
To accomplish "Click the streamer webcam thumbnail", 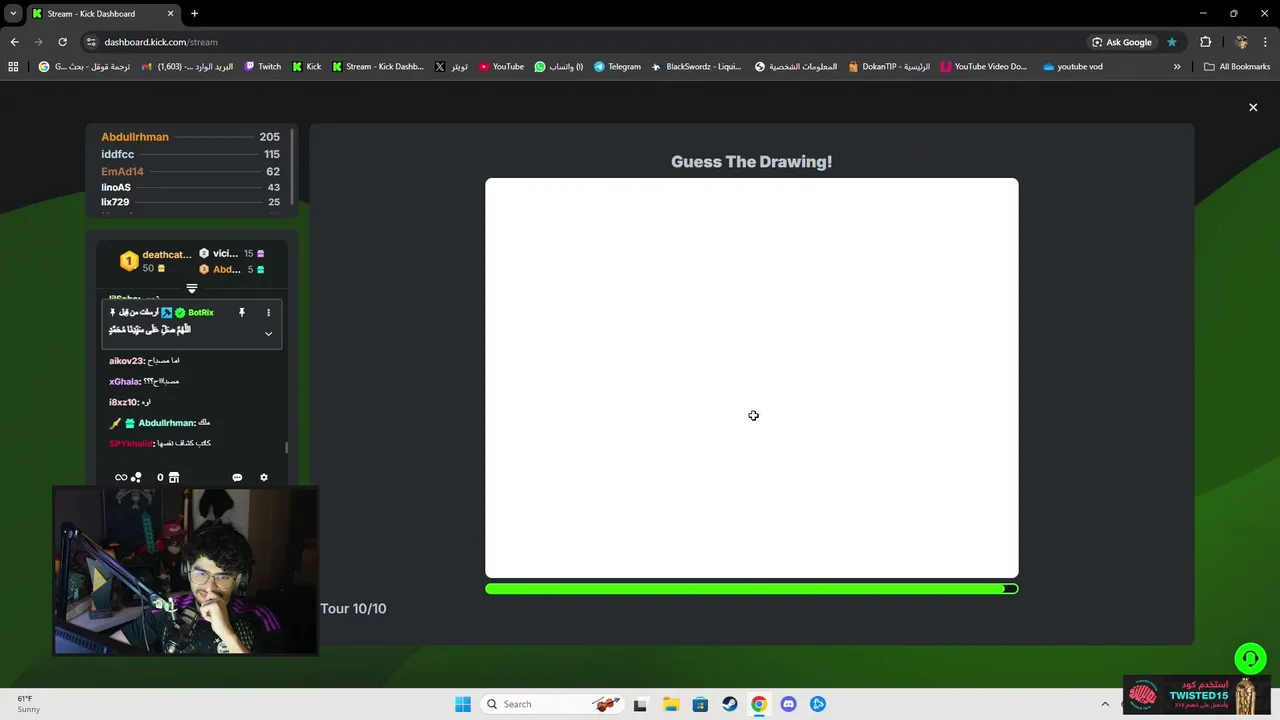I will coord(185,571).
